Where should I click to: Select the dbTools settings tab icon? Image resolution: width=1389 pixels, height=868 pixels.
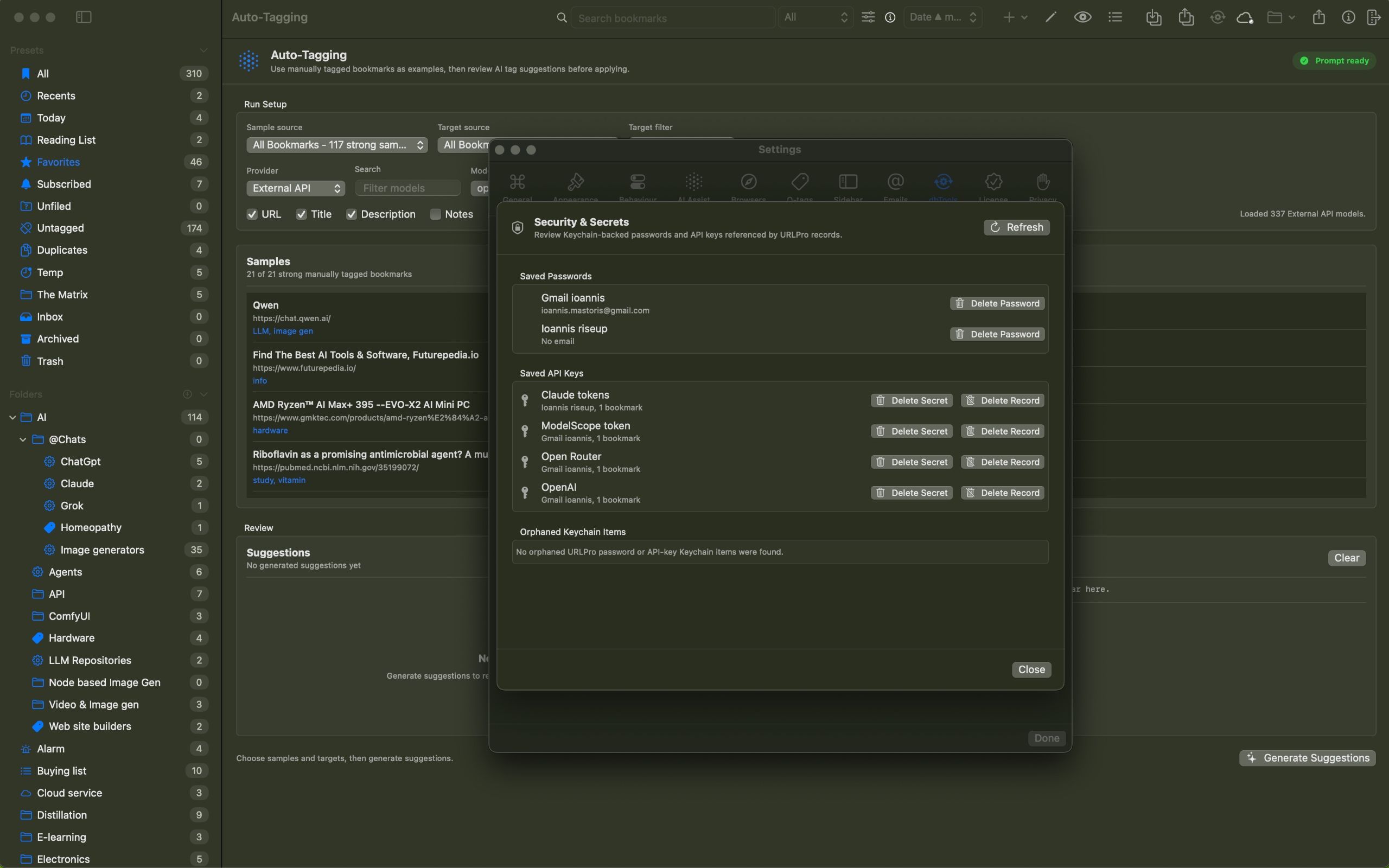[943, 182]
